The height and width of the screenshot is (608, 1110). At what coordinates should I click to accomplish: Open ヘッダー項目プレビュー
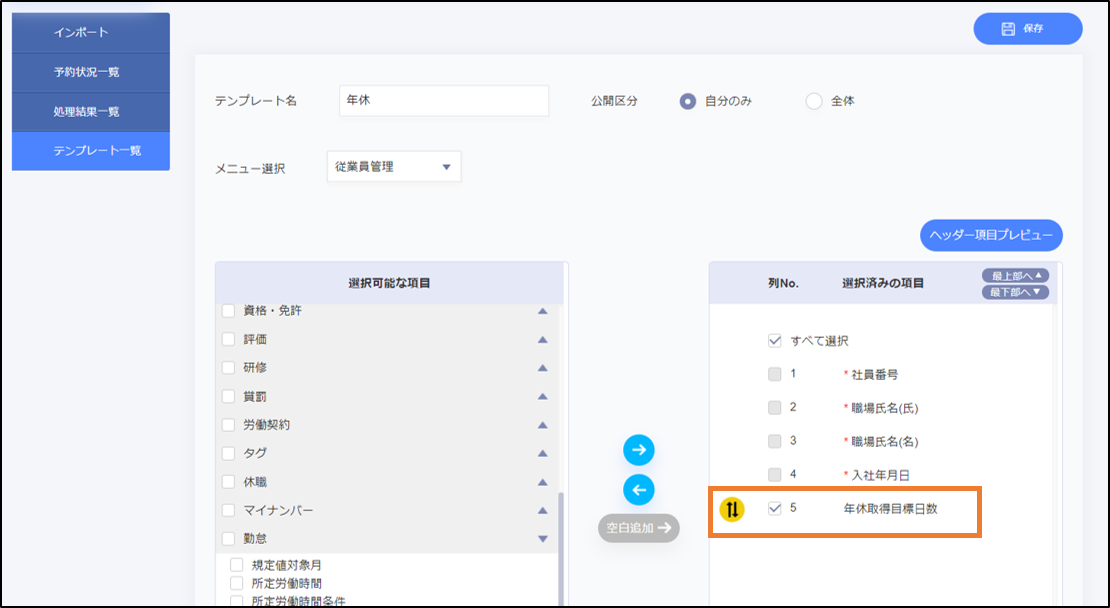pos(991,236)
